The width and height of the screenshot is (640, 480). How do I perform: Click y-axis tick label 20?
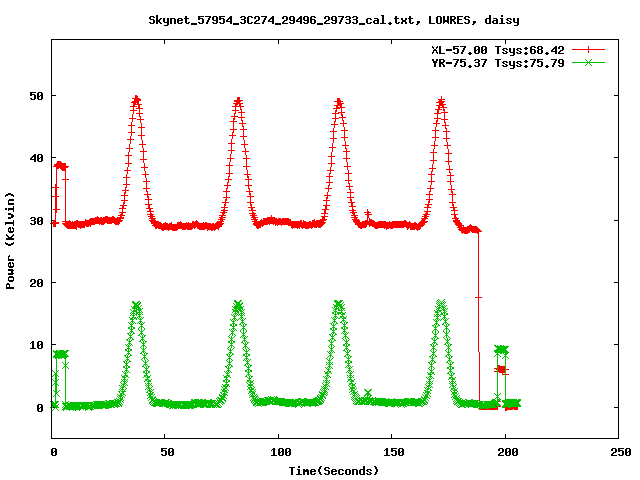click(x=36, y=282)
